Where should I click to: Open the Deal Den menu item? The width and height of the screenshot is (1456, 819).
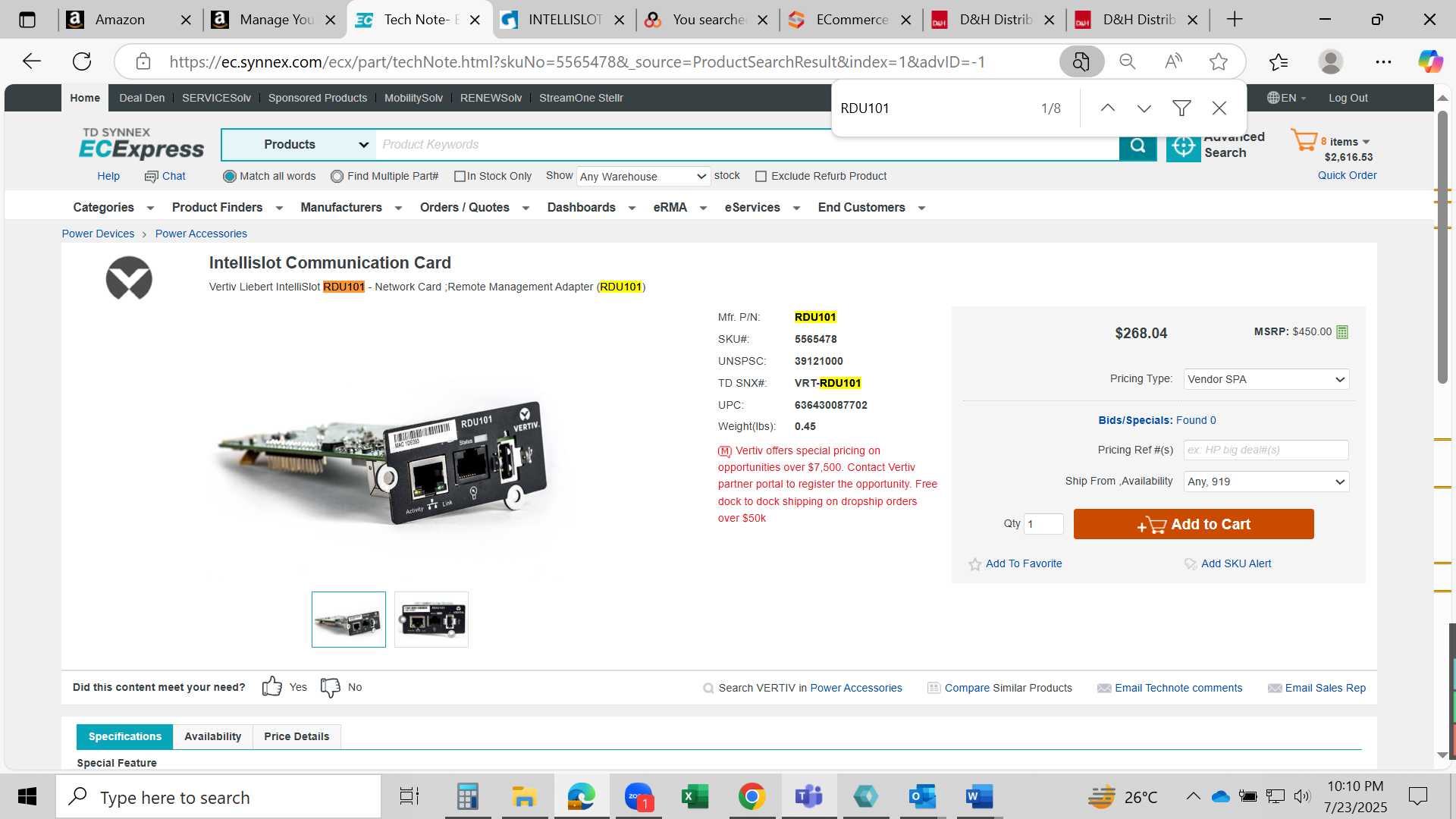tap(142, 98)
